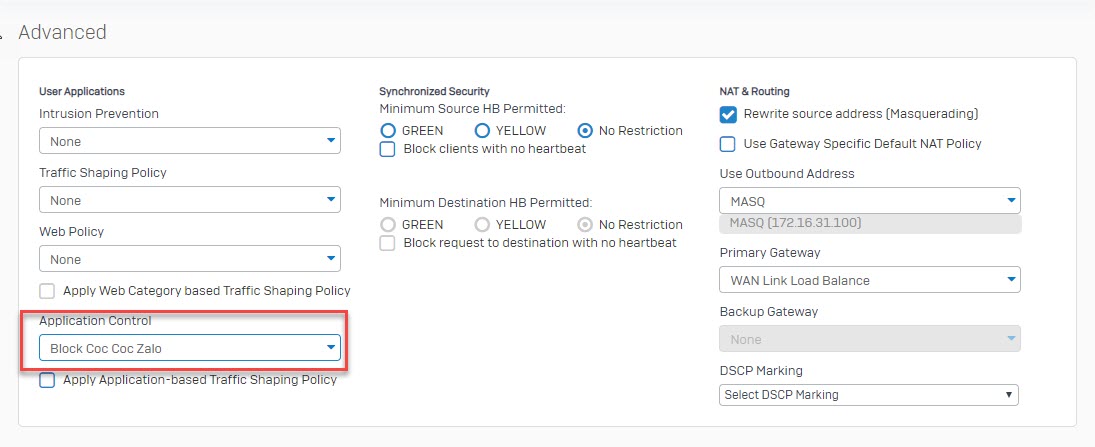1095x447 pixels.
Task: Click the Backup Gateway None dropdown
Action: coord(870,339)
